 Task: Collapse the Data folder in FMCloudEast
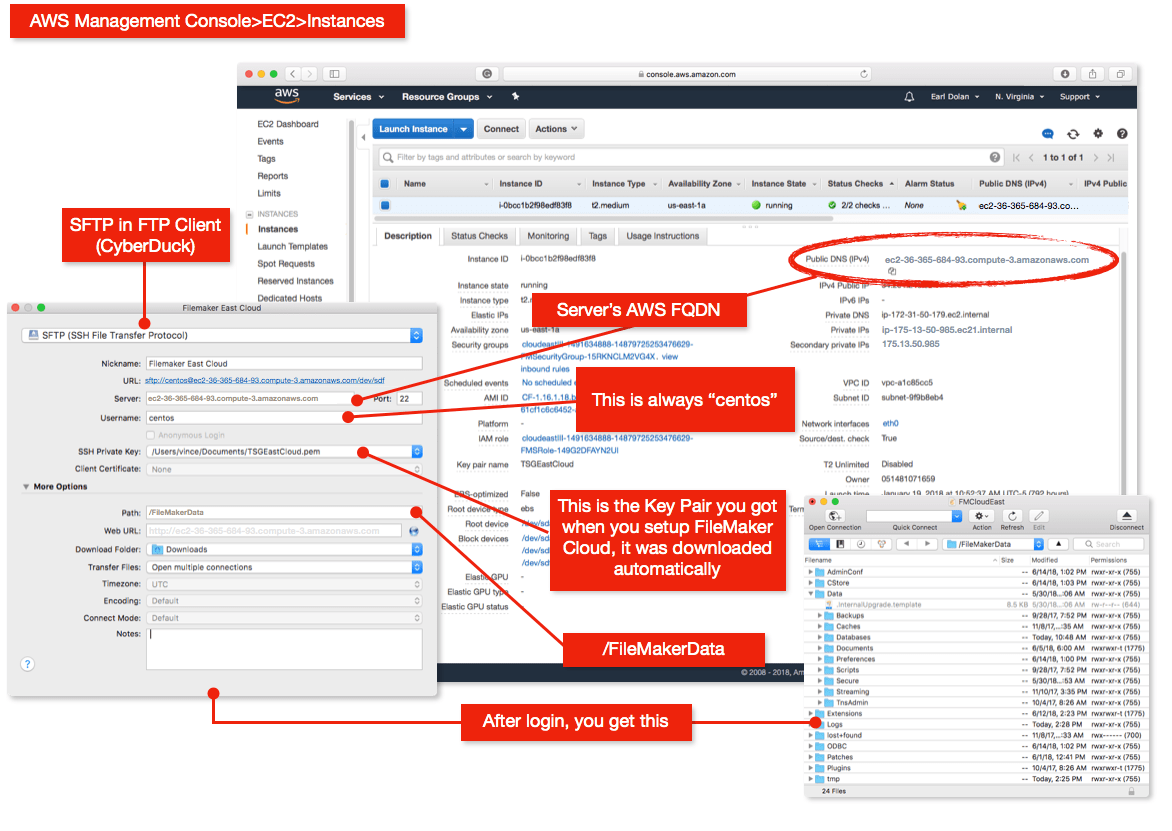click(x=810, y=593)
